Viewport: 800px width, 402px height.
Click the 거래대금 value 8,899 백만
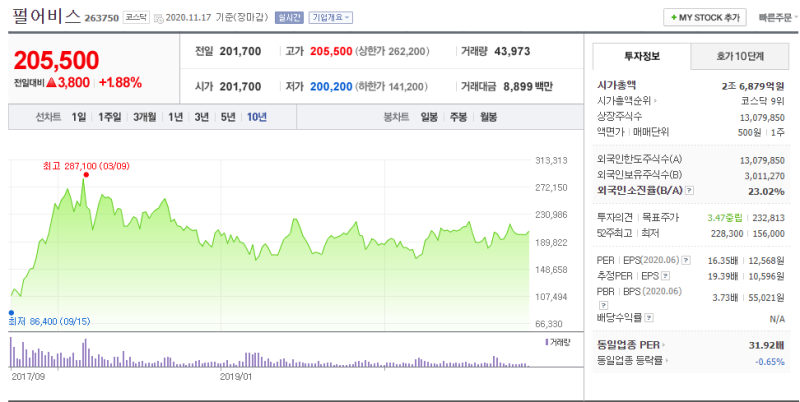coord(528,87)
